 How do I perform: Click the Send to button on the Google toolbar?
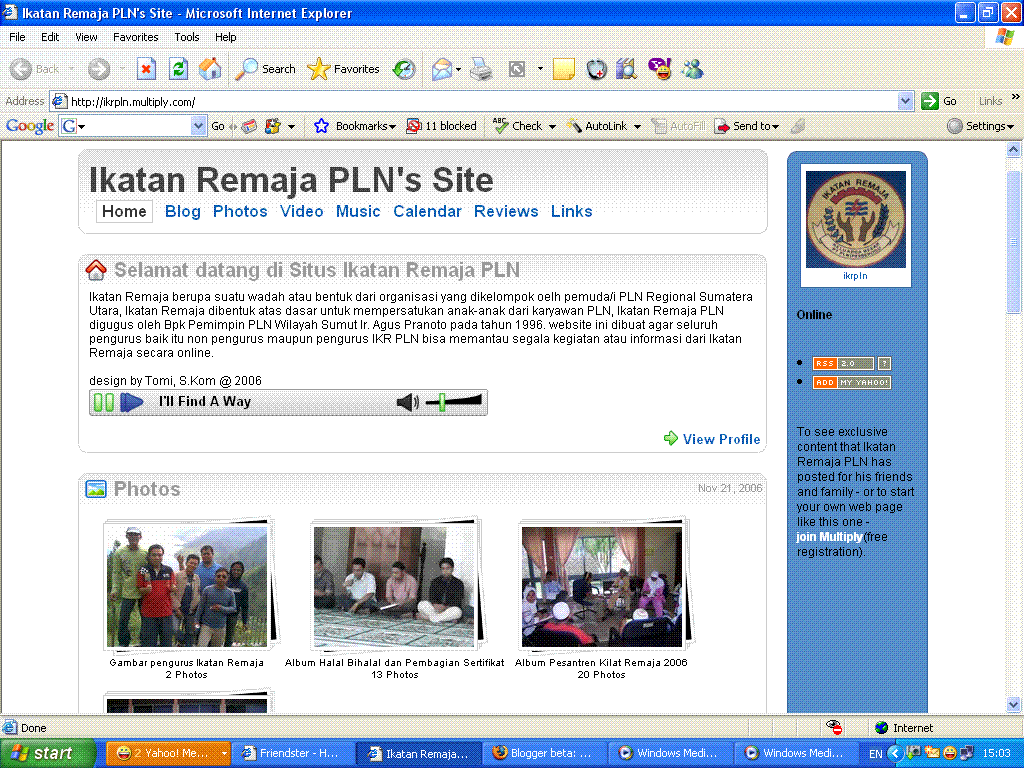coord(746,126)
